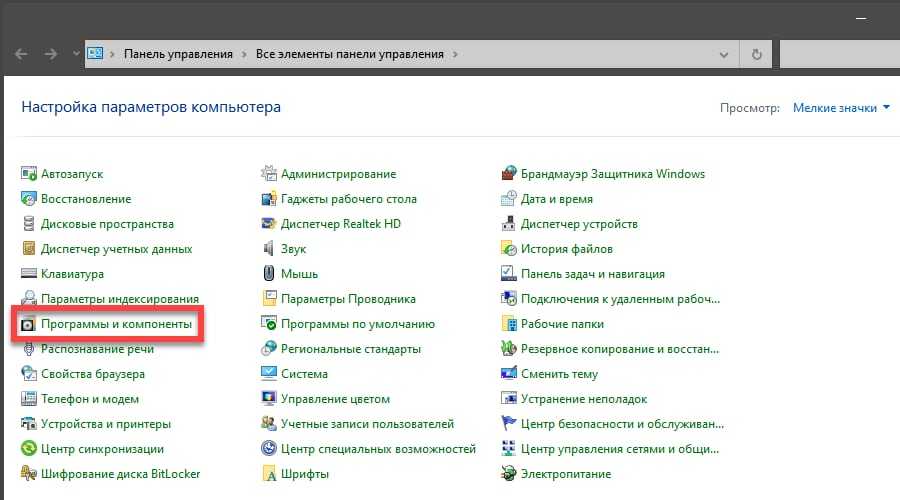
Task: Click the Дата и время icon
Action: point(509,199)
